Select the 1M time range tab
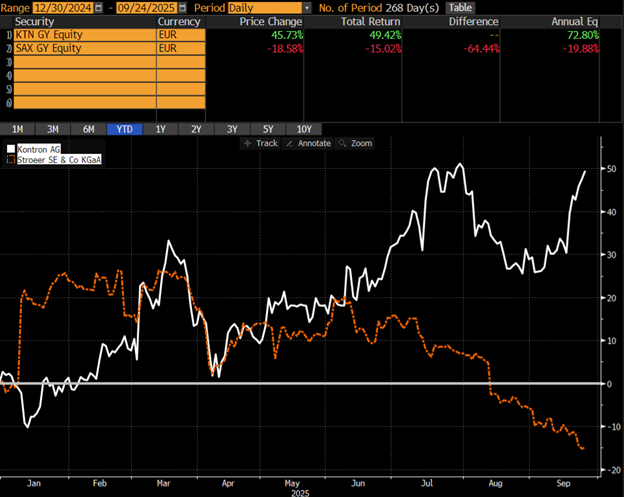Screen dimensions: 624x497 coord(20,129)
